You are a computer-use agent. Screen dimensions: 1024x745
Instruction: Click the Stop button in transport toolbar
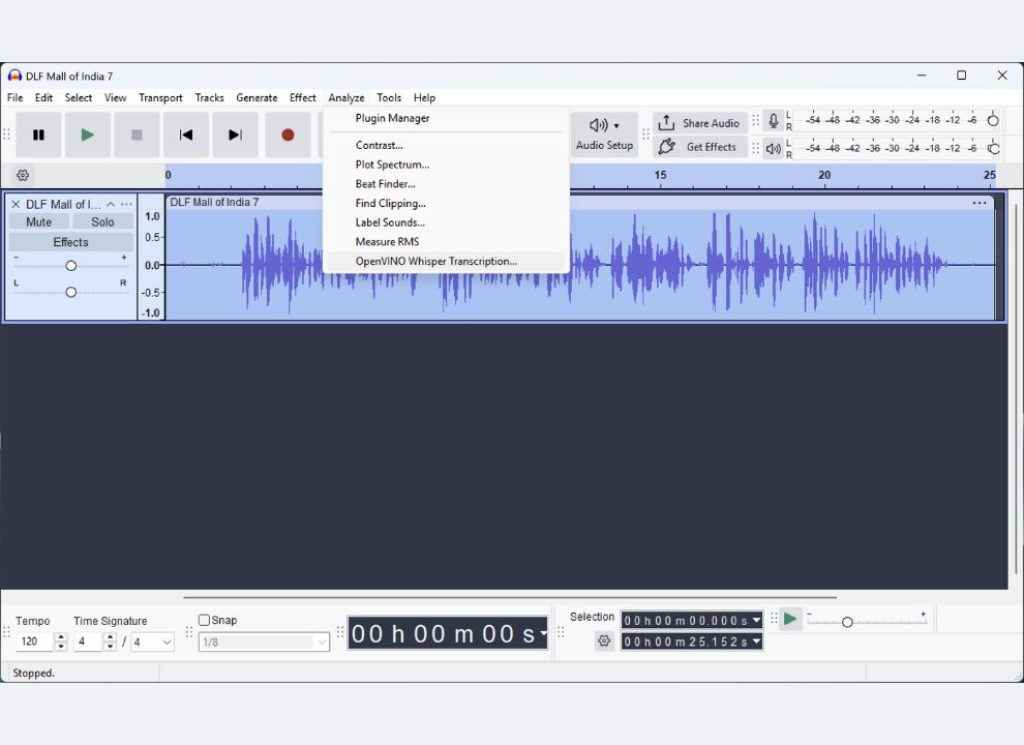[x=136, y=135]
